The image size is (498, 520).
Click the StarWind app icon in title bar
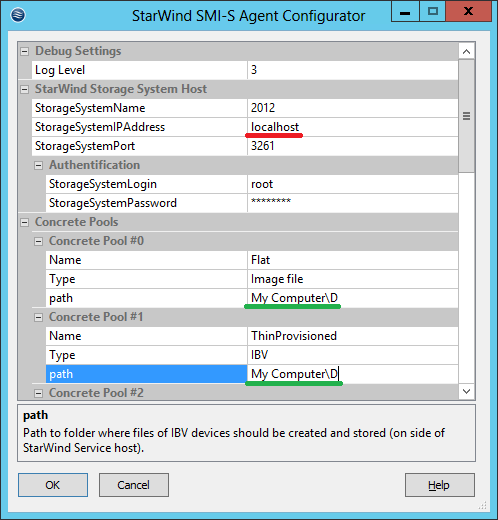tap(18, 15)
